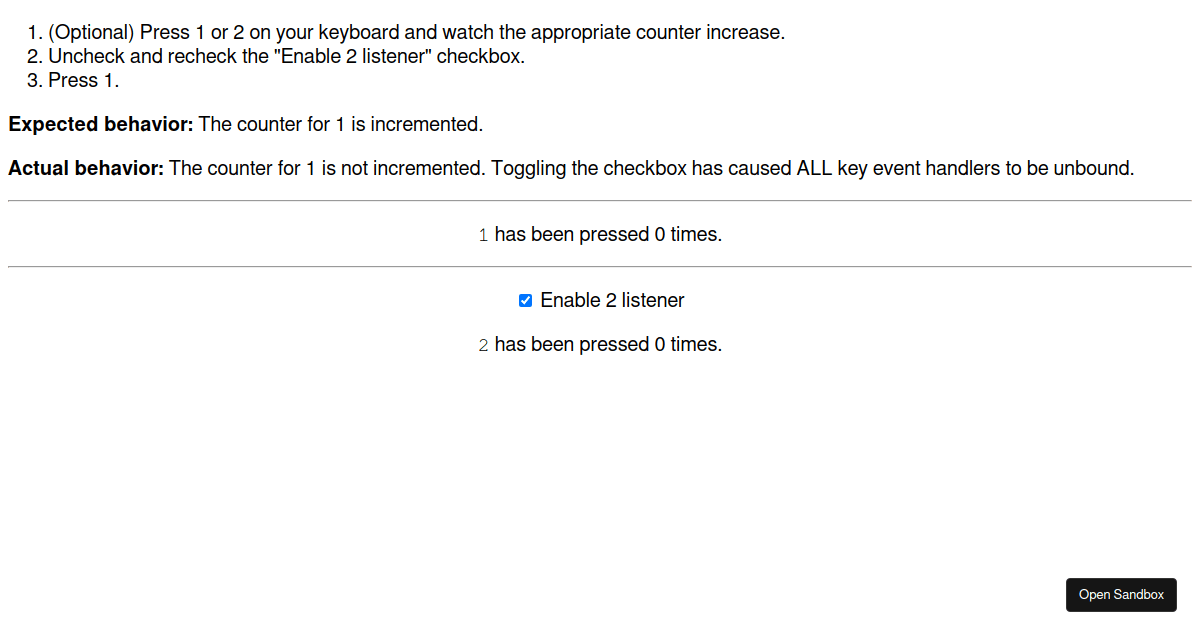Click the first instruction step starting with "(Optional)"

[x=416, y=32]
